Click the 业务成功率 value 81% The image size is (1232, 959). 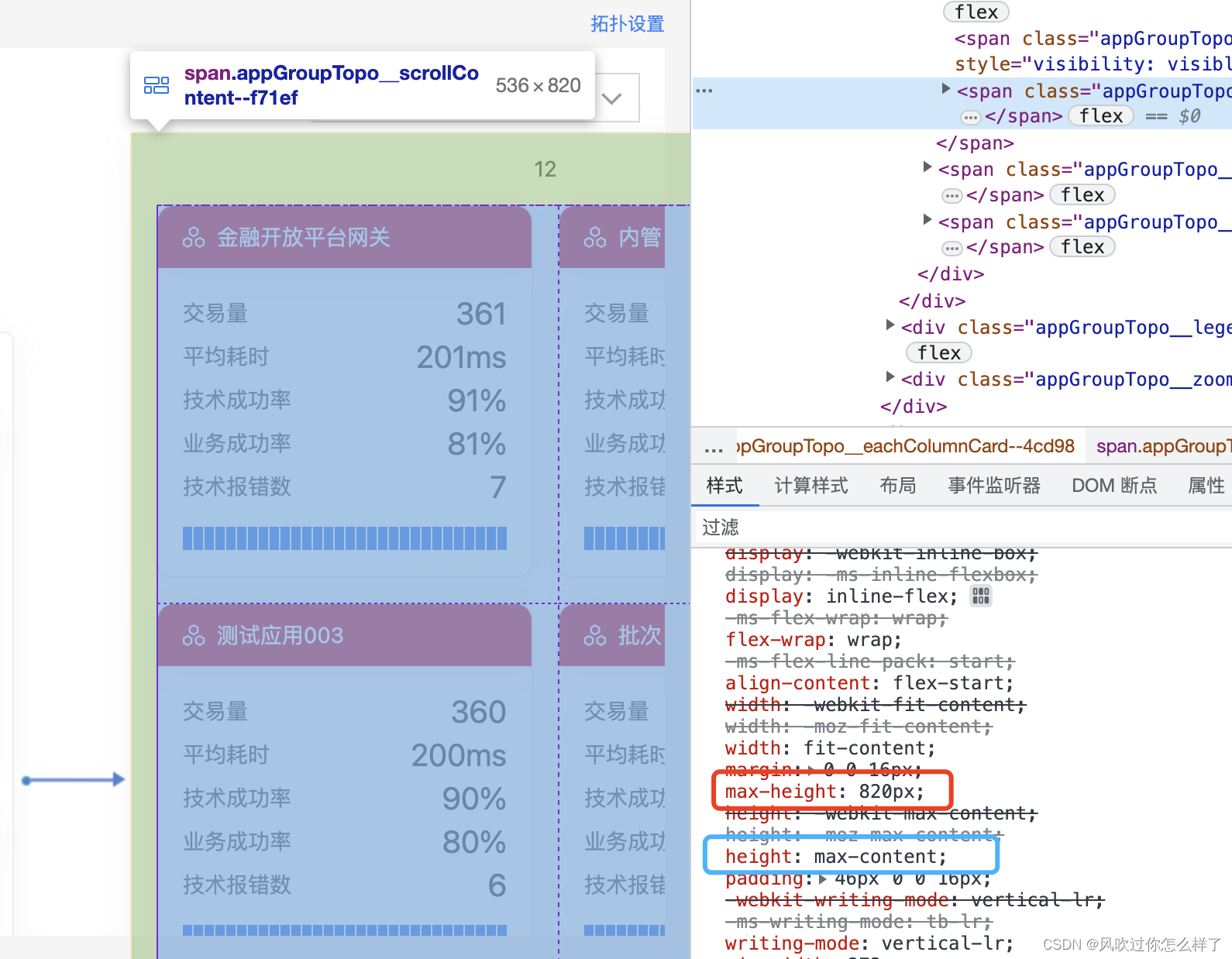(x=477, y=444)
